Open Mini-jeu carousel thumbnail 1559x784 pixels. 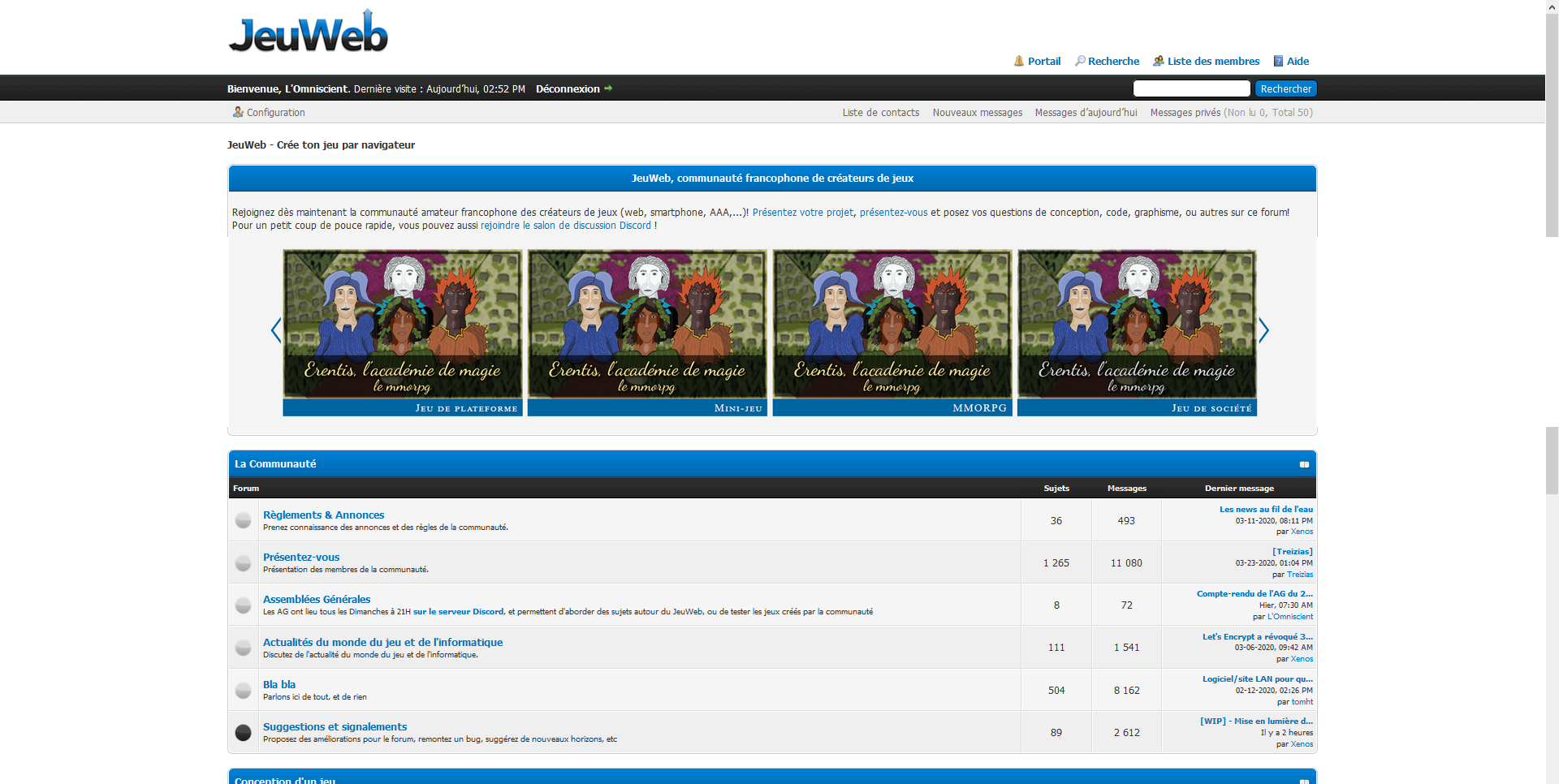pyautogui.click(x=647, y=333)
